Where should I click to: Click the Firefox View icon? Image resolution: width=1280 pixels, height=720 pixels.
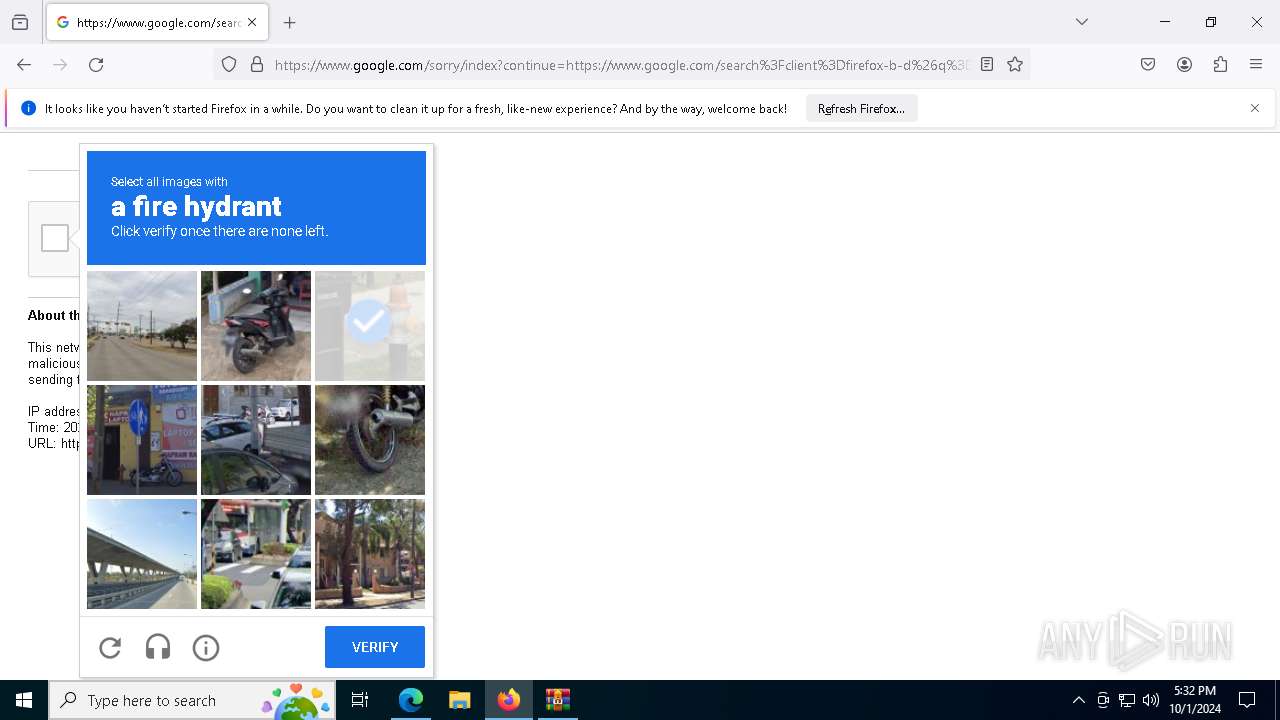click(20, 22)
